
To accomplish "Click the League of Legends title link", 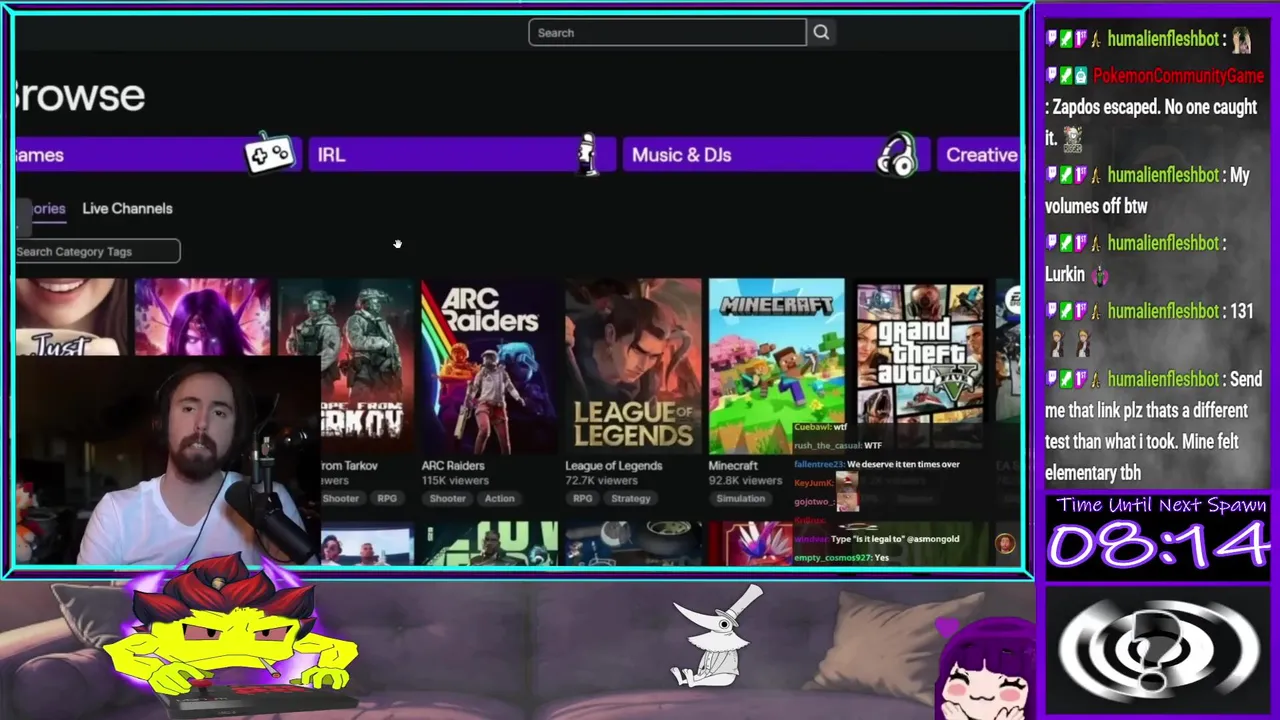I will click(613, 465).
